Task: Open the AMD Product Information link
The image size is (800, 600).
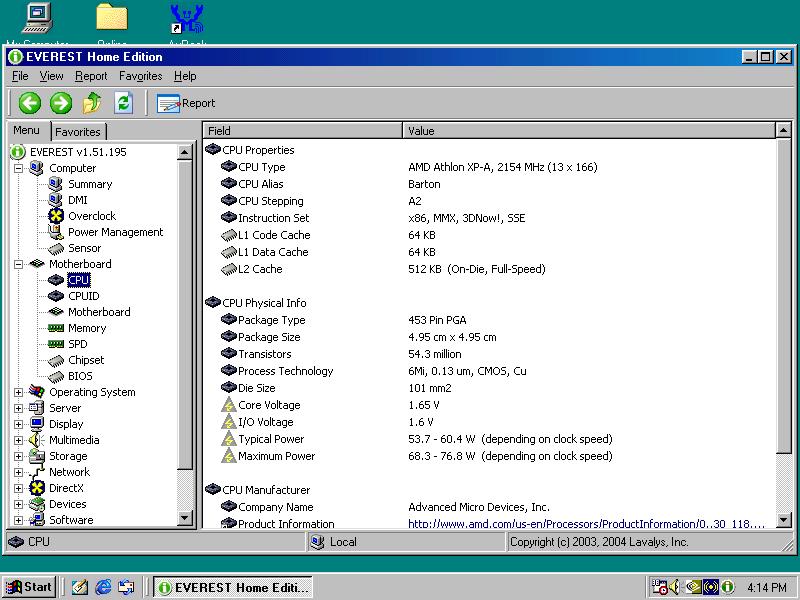Action: pos(587,523)
